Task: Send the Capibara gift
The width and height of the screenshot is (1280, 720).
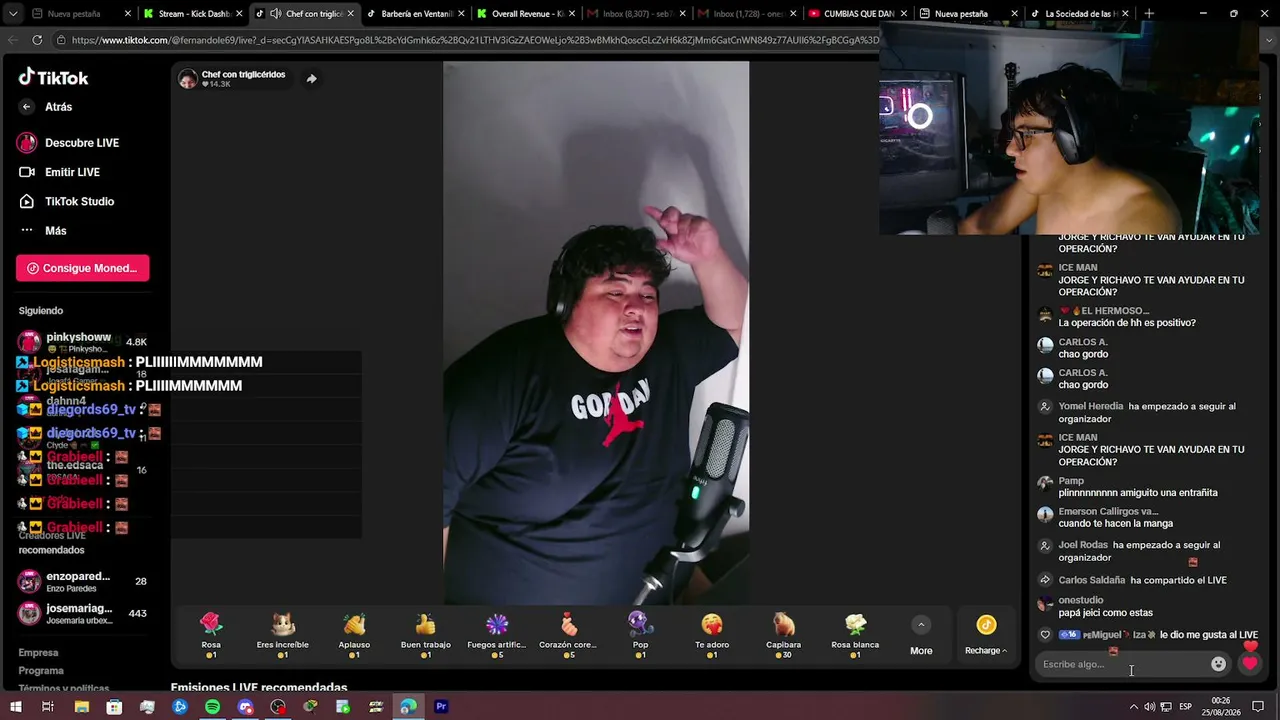Action: 783,635
